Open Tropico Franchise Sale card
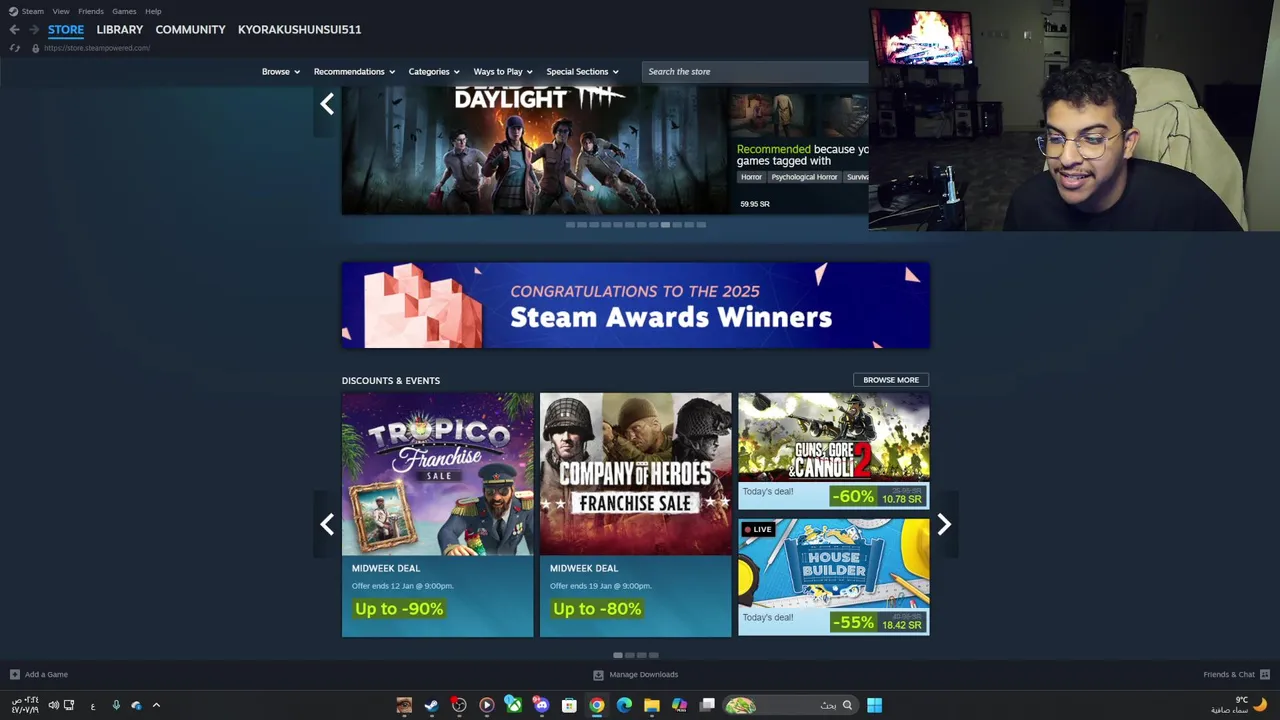Screen dimensions: 1280x720 438,515
